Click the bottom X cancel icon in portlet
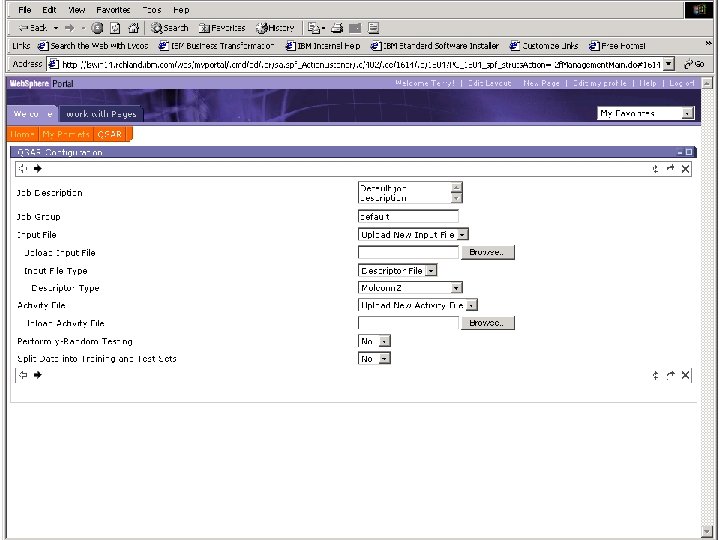The height and width of the screenshot is (540, 720). pos(685,375)
